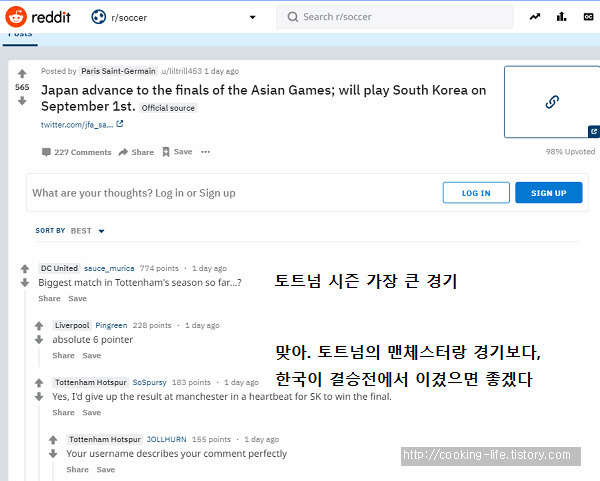Downvote Pingreen's comment
Image resolution: width=600 pixels, height=481 pixels.
[39, 340]
